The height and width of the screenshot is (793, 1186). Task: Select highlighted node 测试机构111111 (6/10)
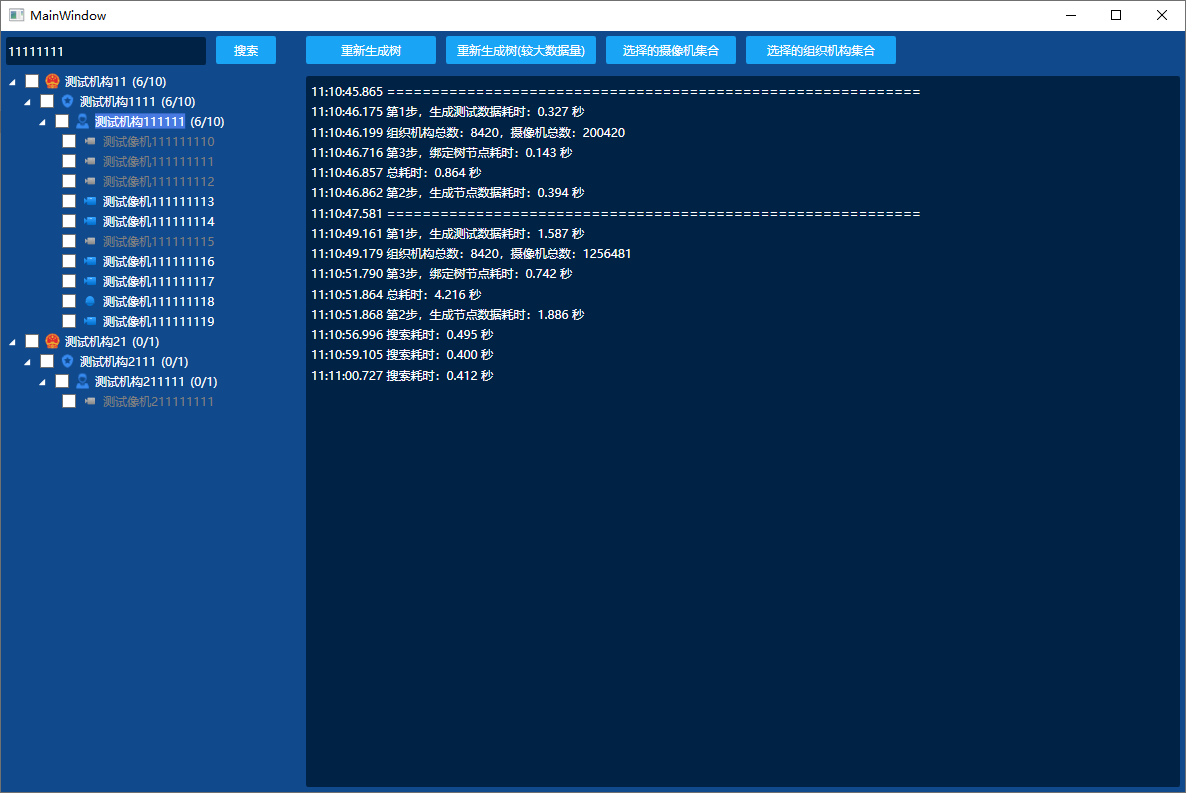click(160, 121)
